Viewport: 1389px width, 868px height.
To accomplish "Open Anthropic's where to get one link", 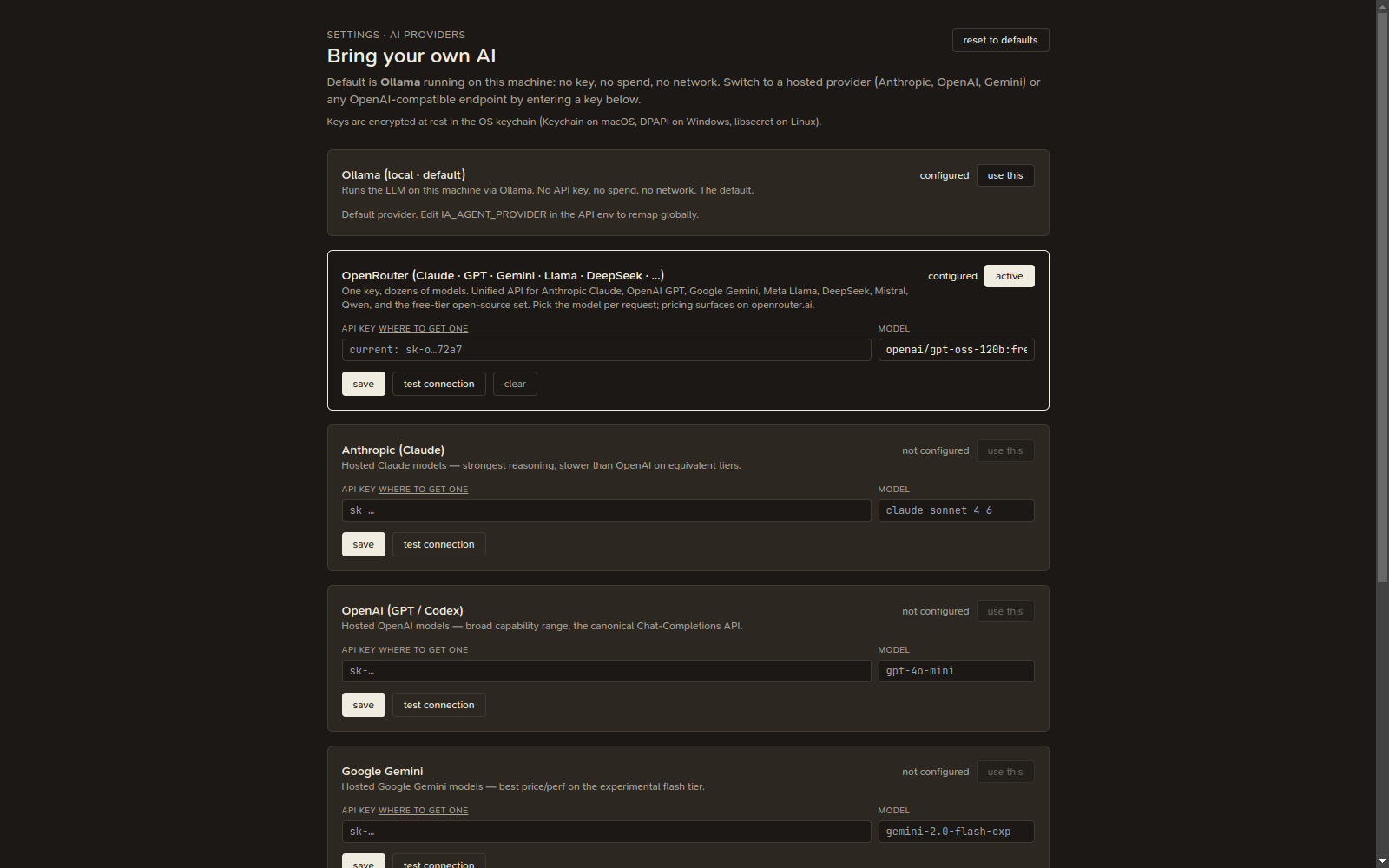I will coord(423,490).
